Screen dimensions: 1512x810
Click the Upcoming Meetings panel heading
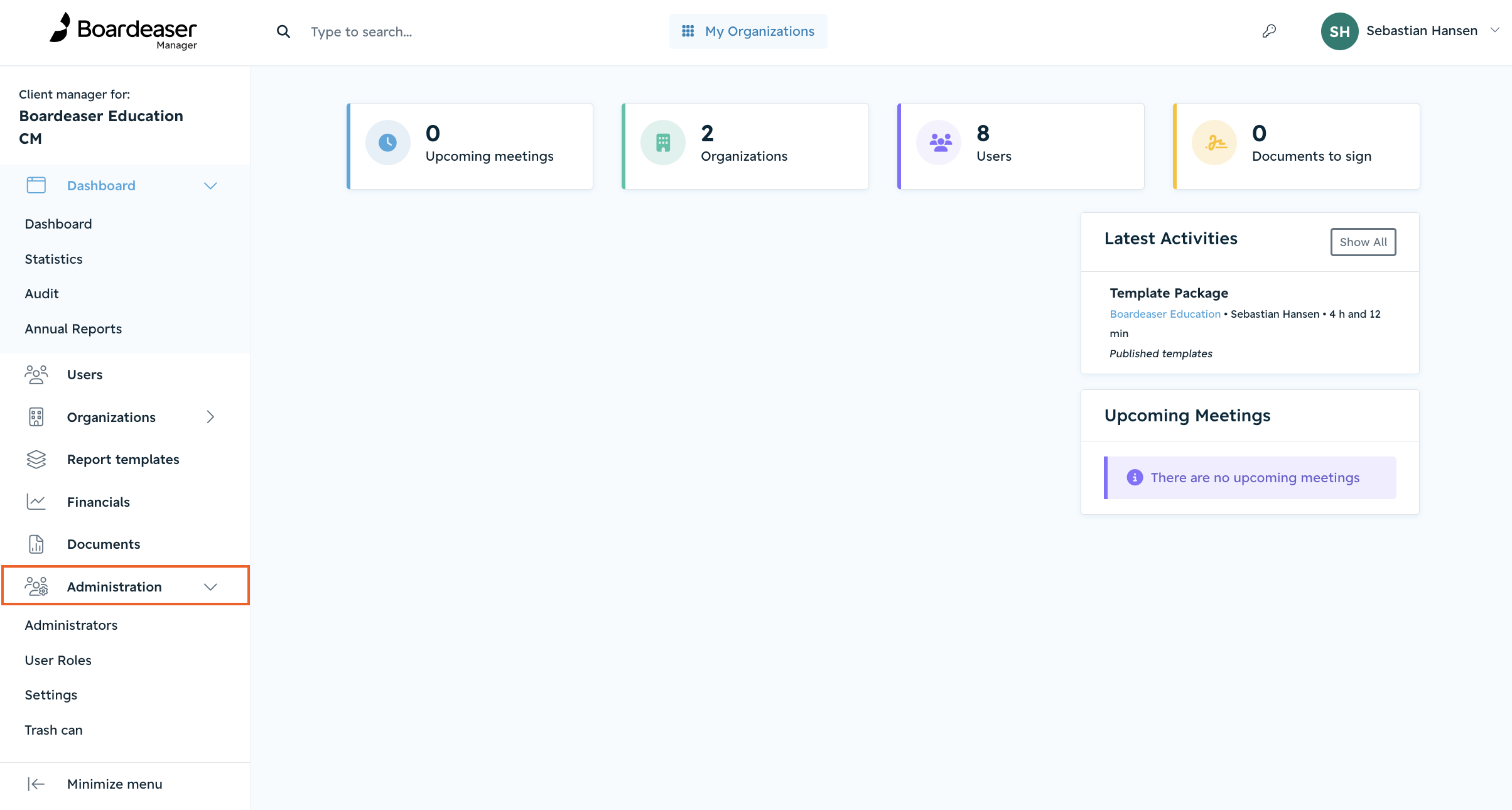pyautogui.click(x=1187, y=416)
